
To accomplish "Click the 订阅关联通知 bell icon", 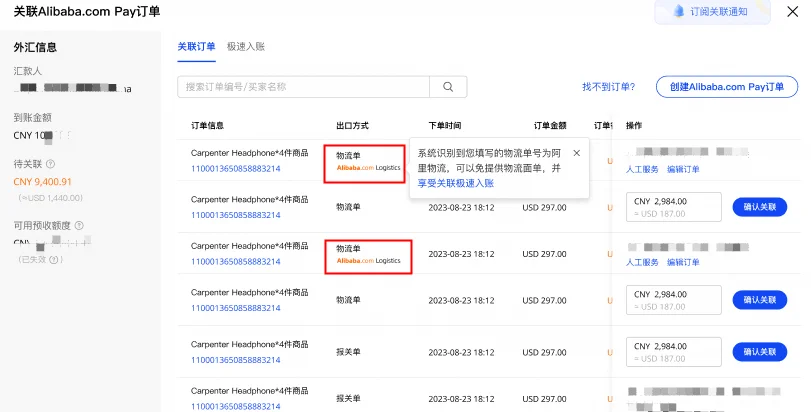I will (679, 11).
